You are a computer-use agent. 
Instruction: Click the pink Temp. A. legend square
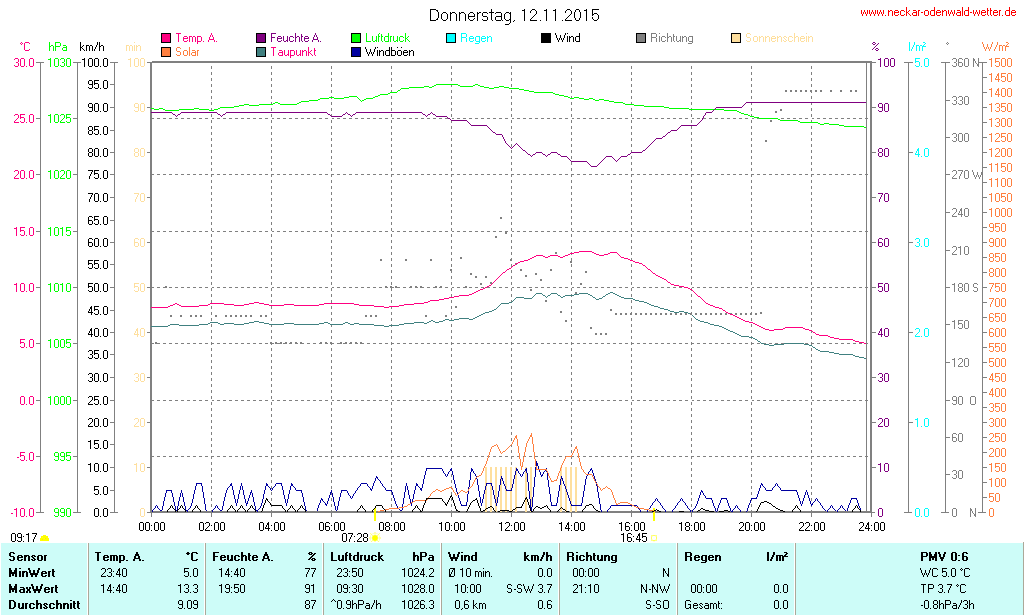(166, 39)
